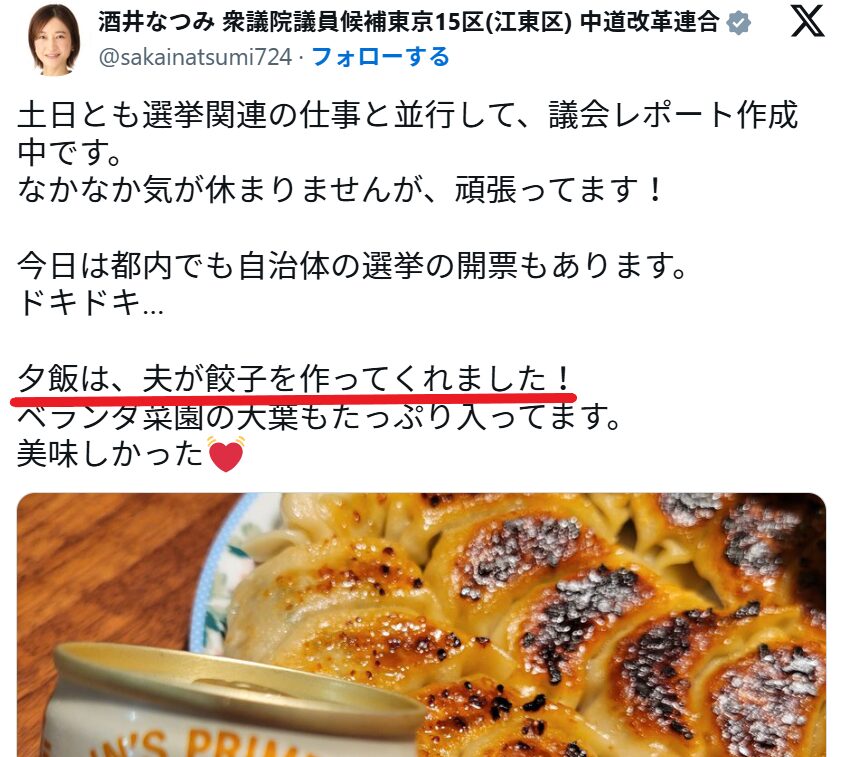This screenshot has height=757, width=844.
Task: Click the red-underlined 夕飯は line
Action: tap(294, 378)
